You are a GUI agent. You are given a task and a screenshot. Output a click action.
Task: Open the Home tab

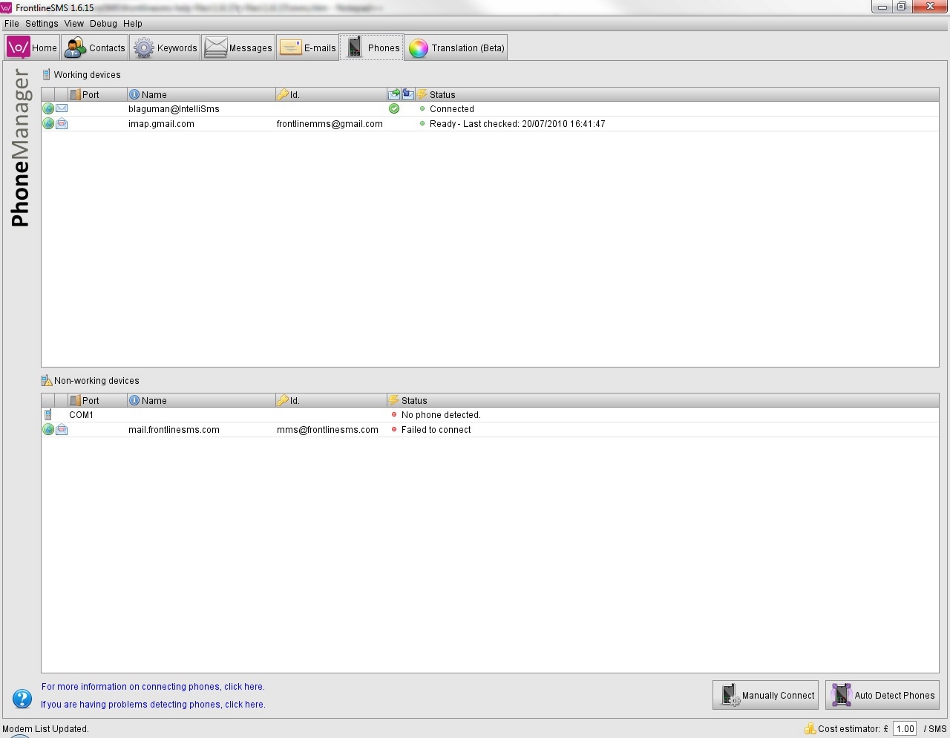[33, 48]
